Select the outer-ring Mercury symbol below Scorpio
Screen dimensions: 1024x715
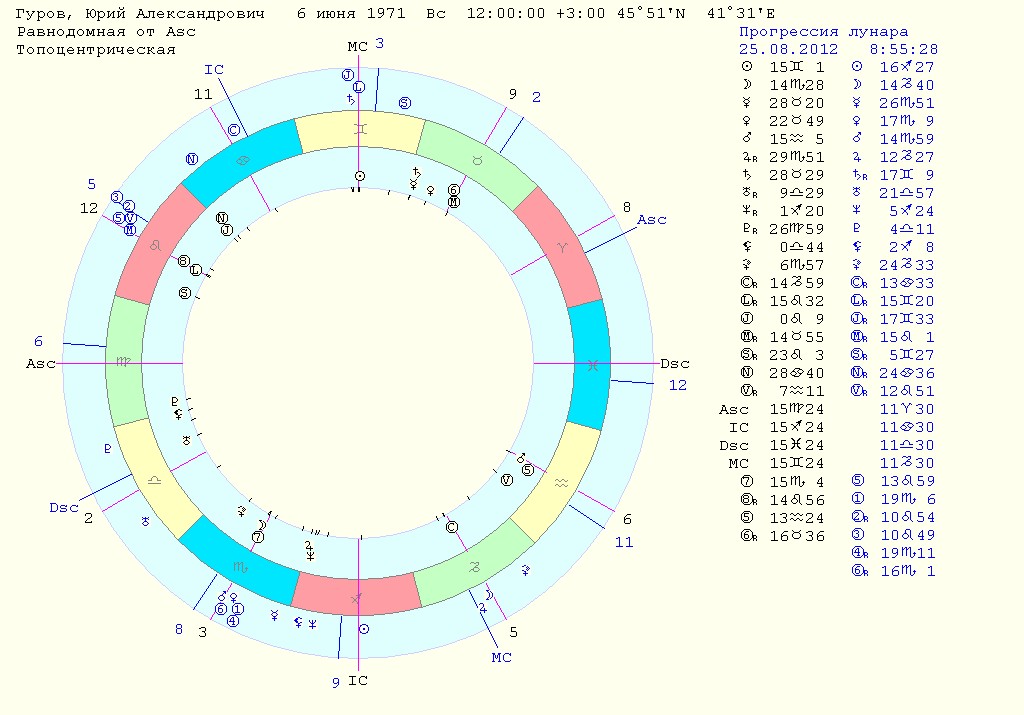275,615
